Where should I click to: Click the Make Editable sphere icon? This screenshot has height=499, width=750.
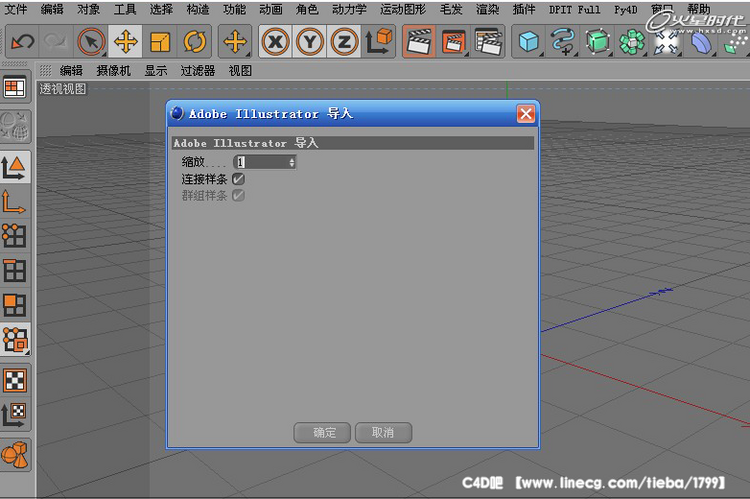coord(15,126)
